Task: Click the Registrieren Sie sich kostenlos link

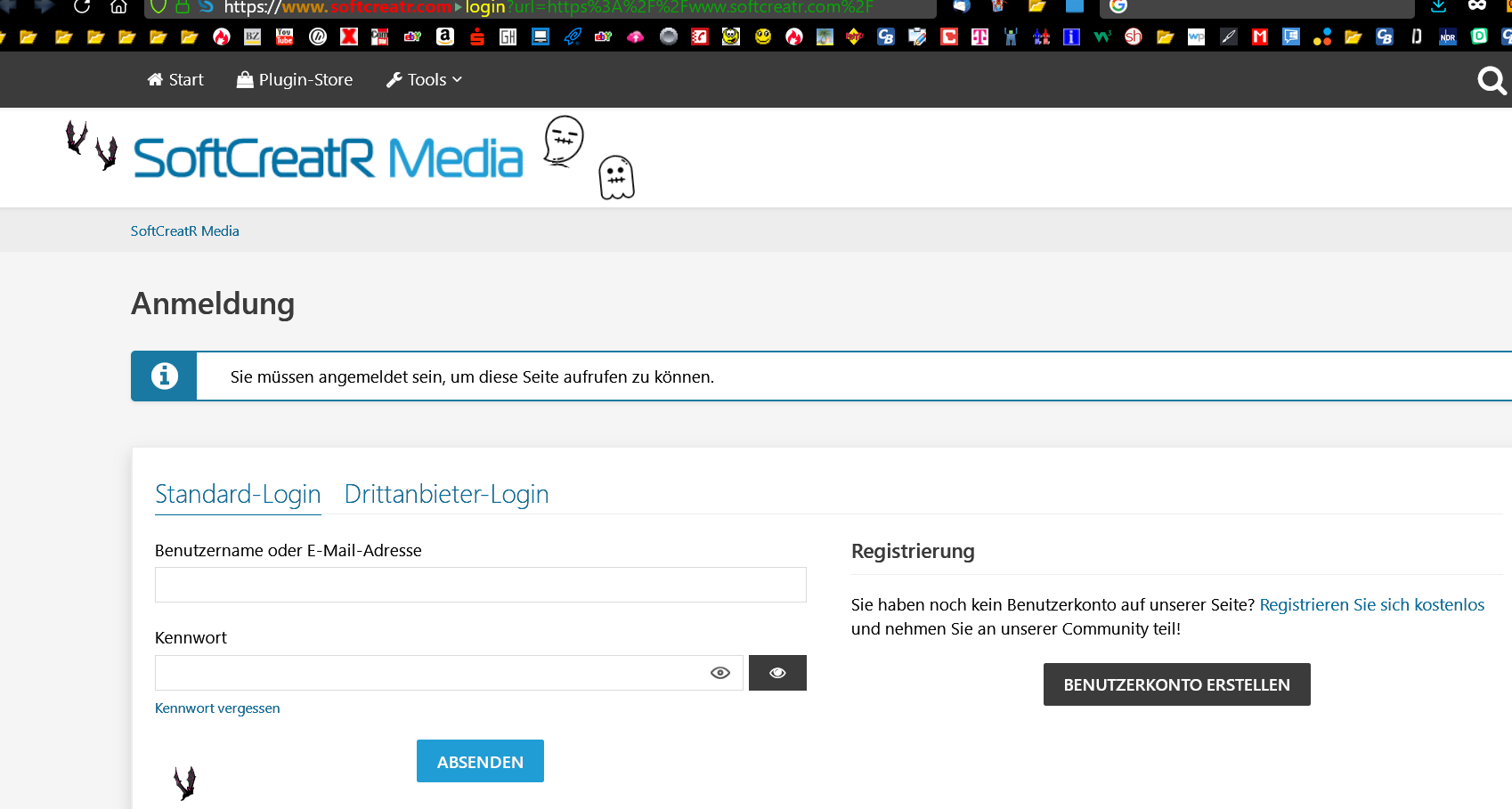Action: (1371, 605)
